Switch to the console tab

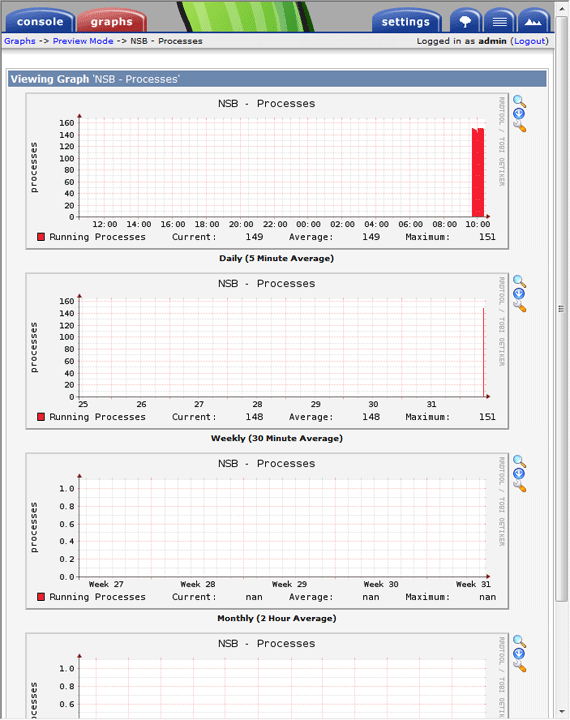(x=40, y=22)
